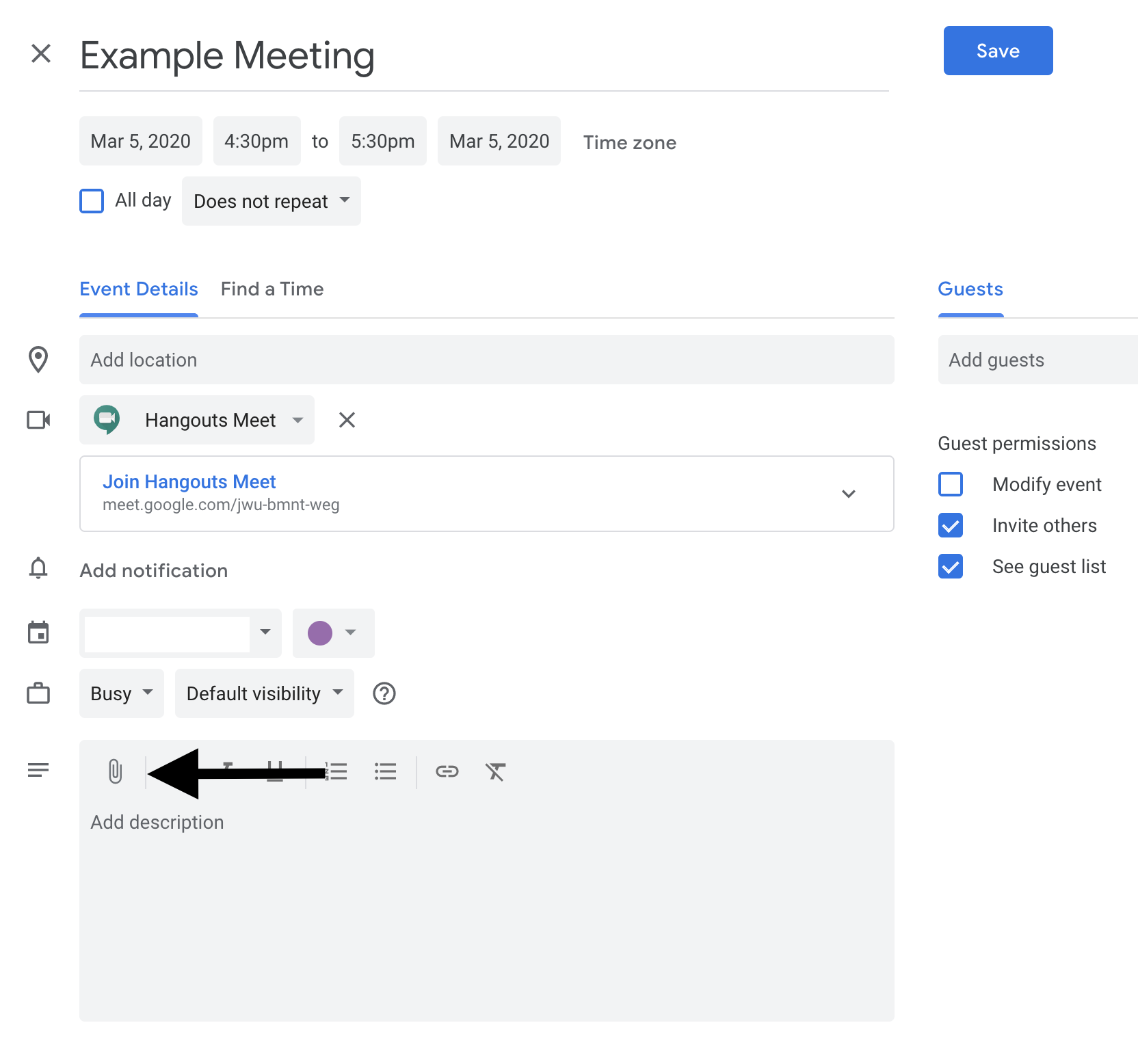Screen dimensions: 1138x1064
Task: Enable the Modify event permission
Action: click(x=950, y=484)
